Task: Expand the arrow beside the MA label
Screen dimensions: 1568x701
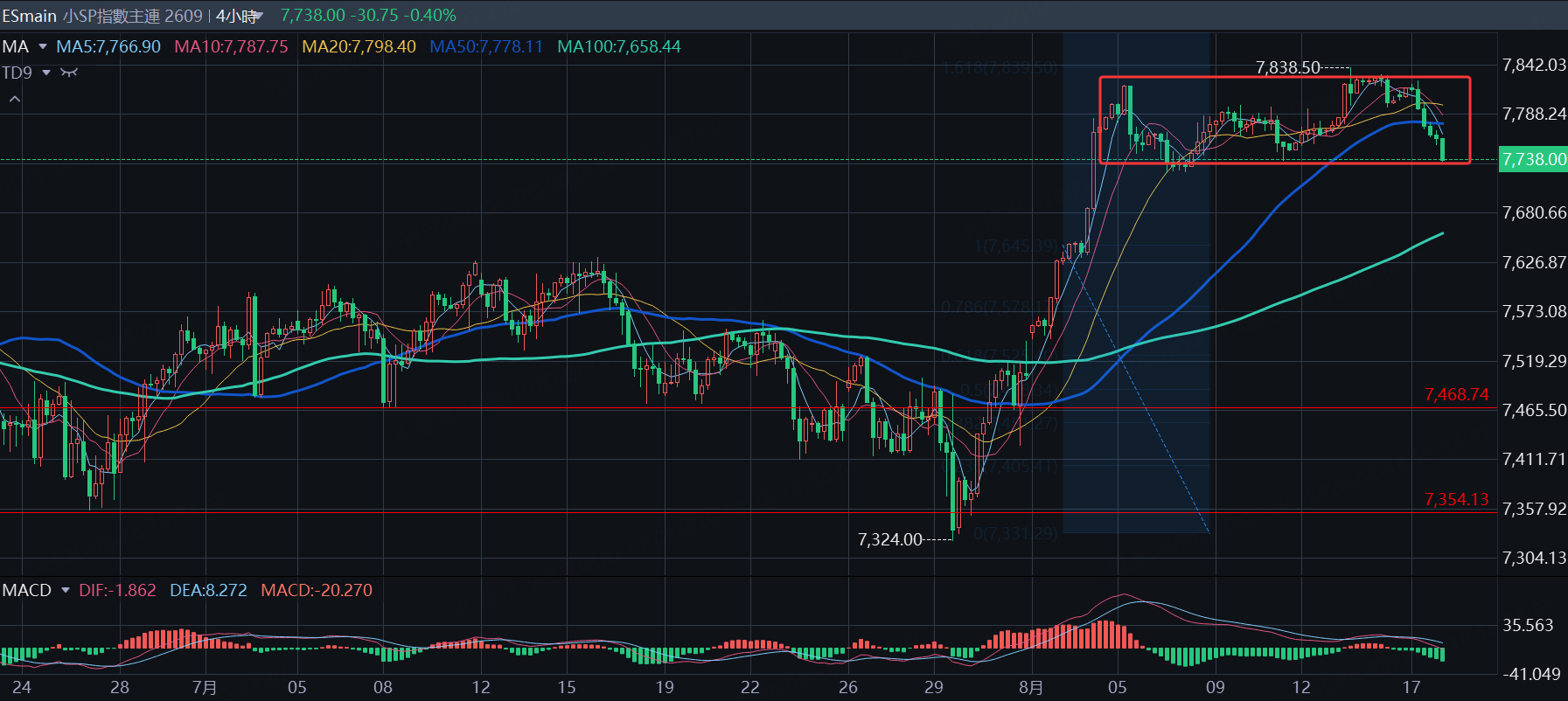Action: click(x=42, y=47)
